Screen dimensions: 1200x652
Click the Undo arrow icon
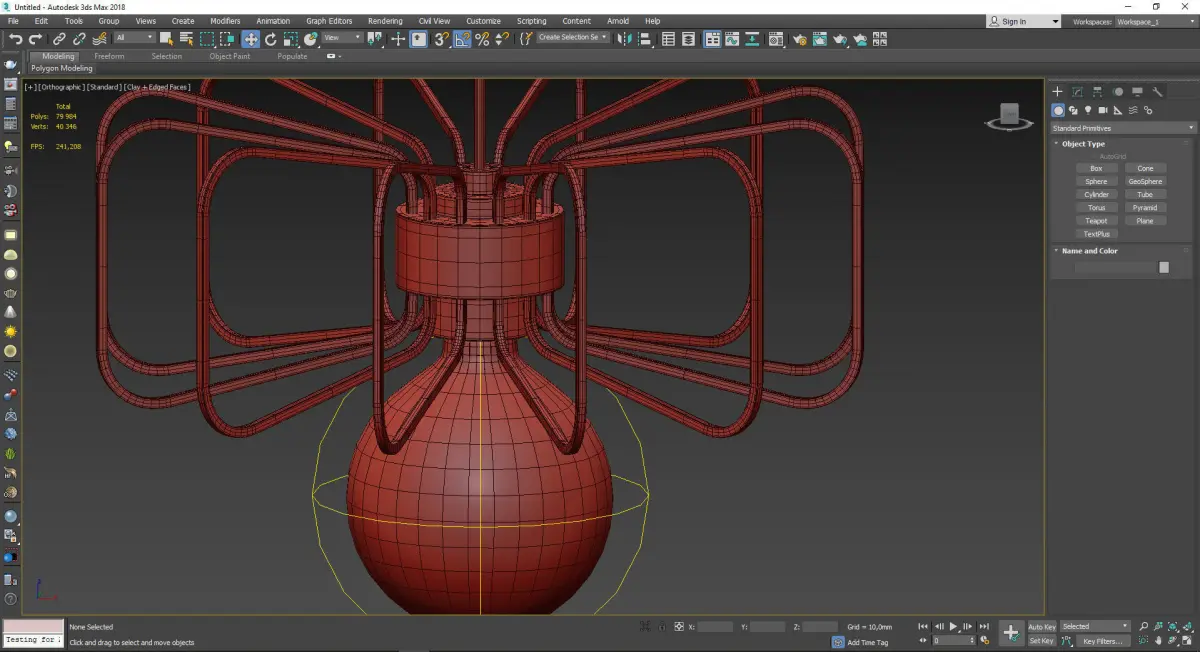tap(16, 39)
